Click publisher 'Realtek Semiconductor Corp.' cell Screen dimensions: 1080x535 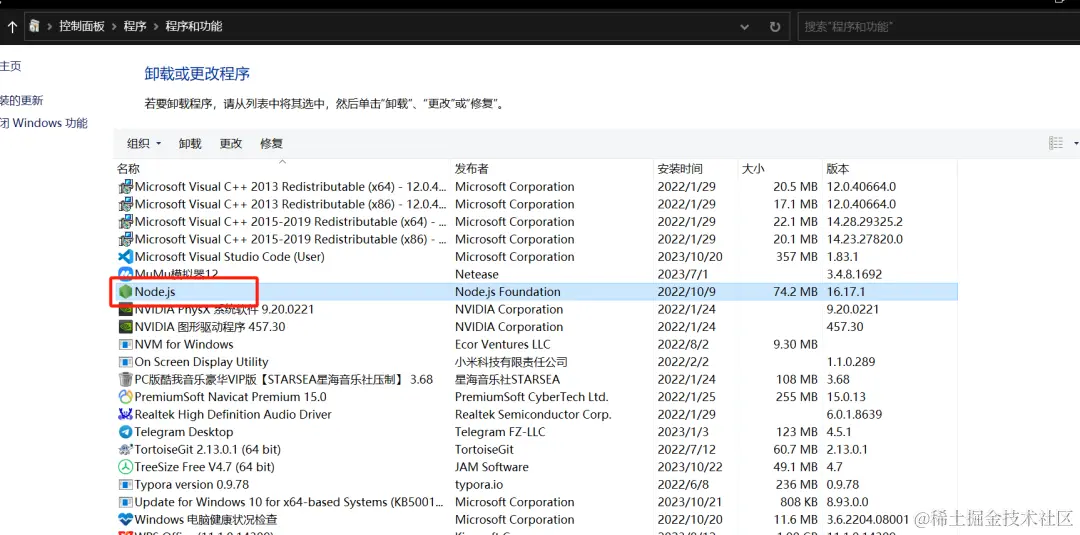[533, 415]
